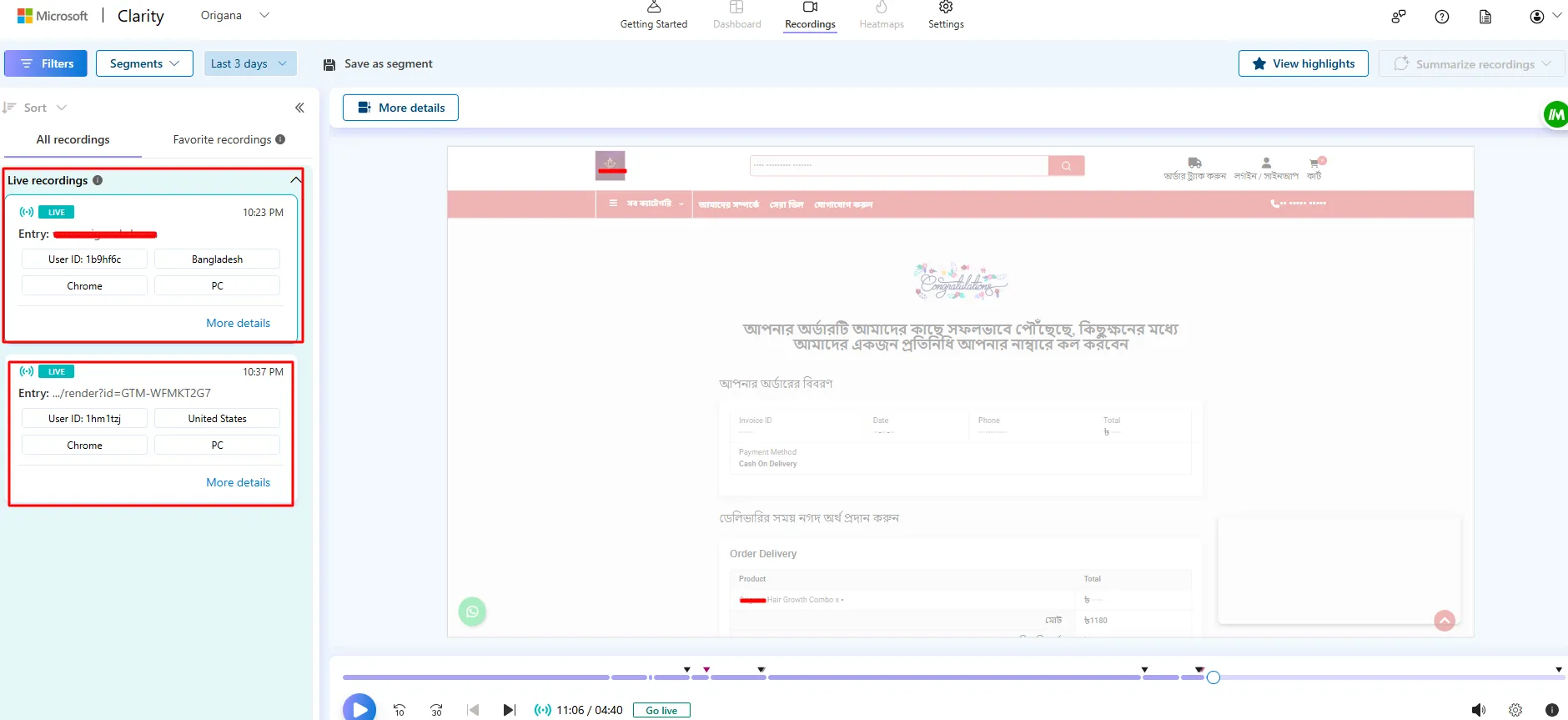Screen dimensions: 1568x720
Task: Jump to the next recording
Action: click(x=509, y=710)
